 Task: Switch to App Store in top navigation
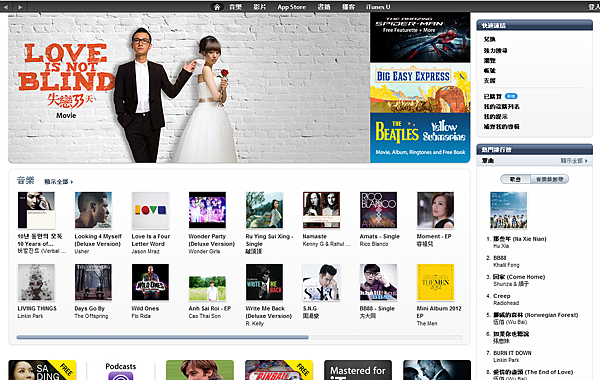pos(292,7)
